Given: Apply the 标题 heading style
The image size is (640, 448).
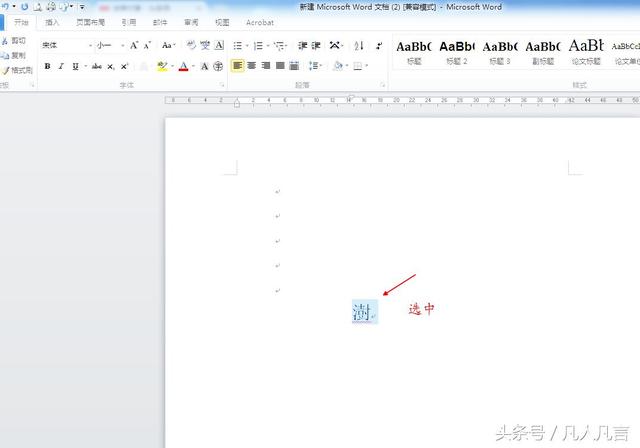Looking at the screenshot, I should [x=414, y=52].
